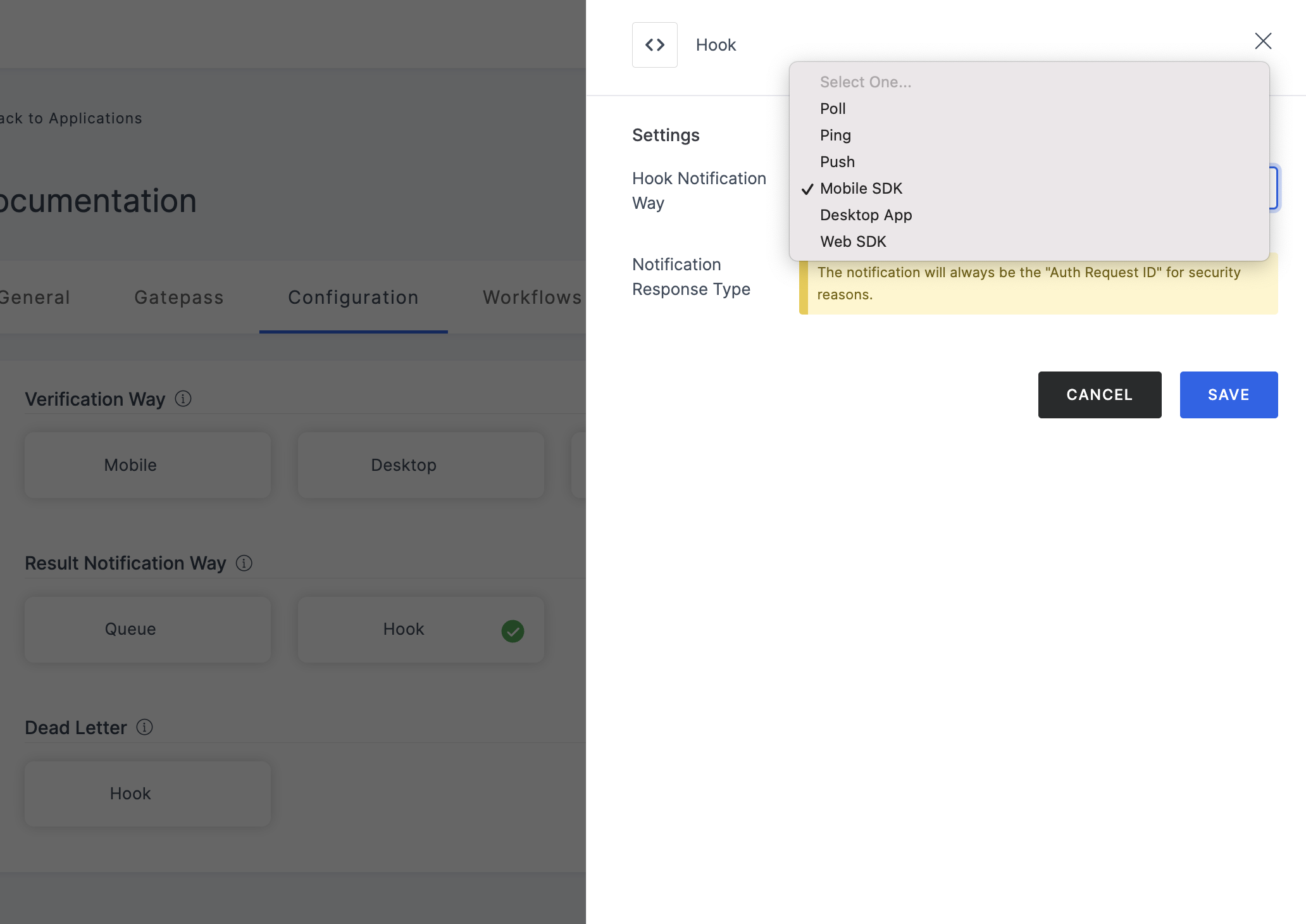Select Mobile SDK from dropdown

(x=861, y=188)
